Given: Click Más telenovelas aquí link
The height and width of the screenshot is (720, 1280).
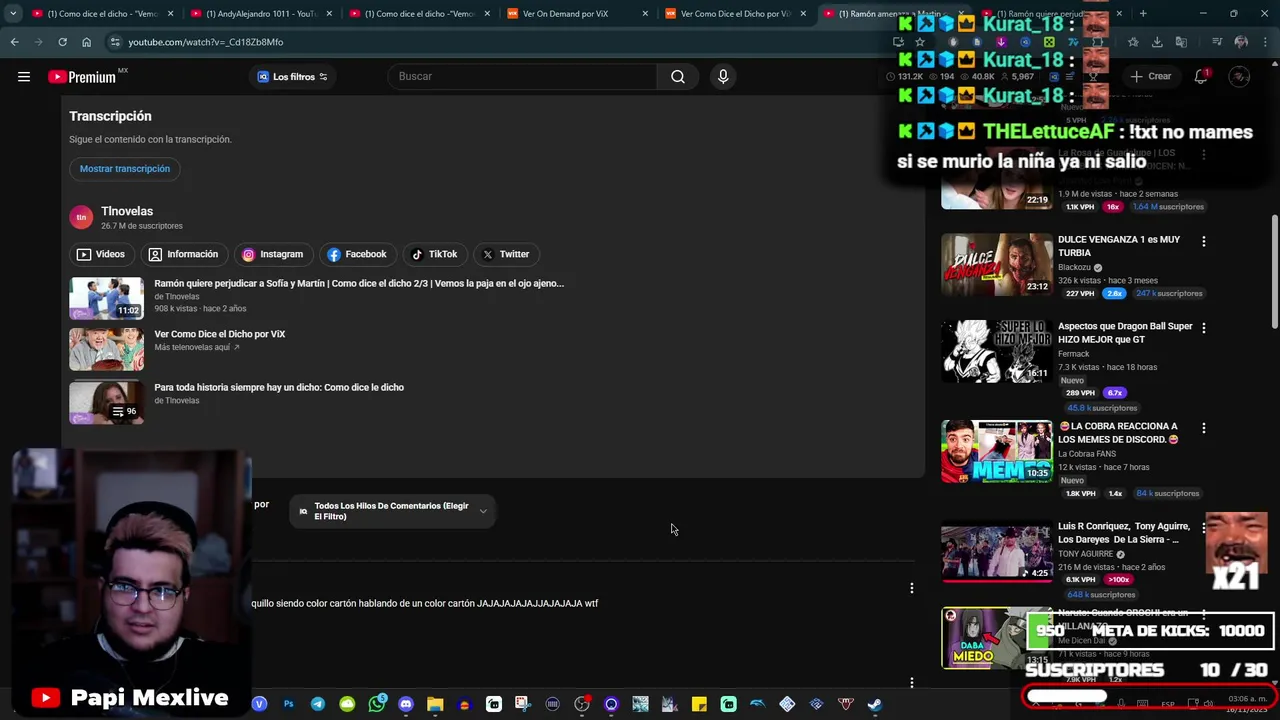Looking at the screenshot, I should (x=197, y=347).
